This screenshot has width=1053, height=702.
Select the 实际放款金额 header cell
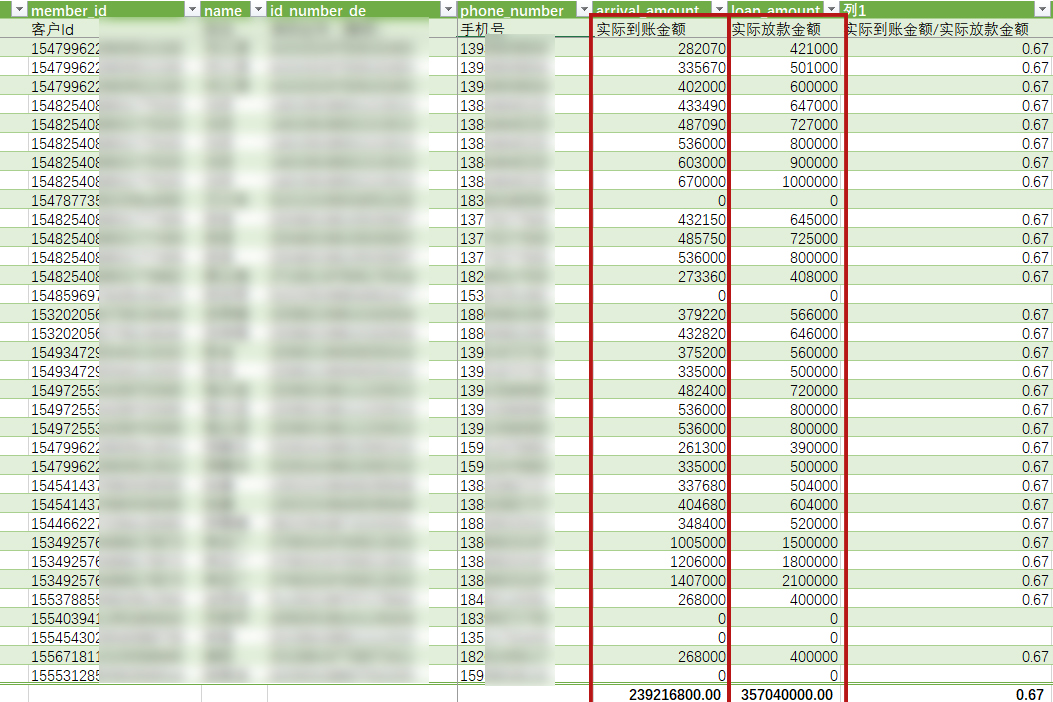pos(785,29)
